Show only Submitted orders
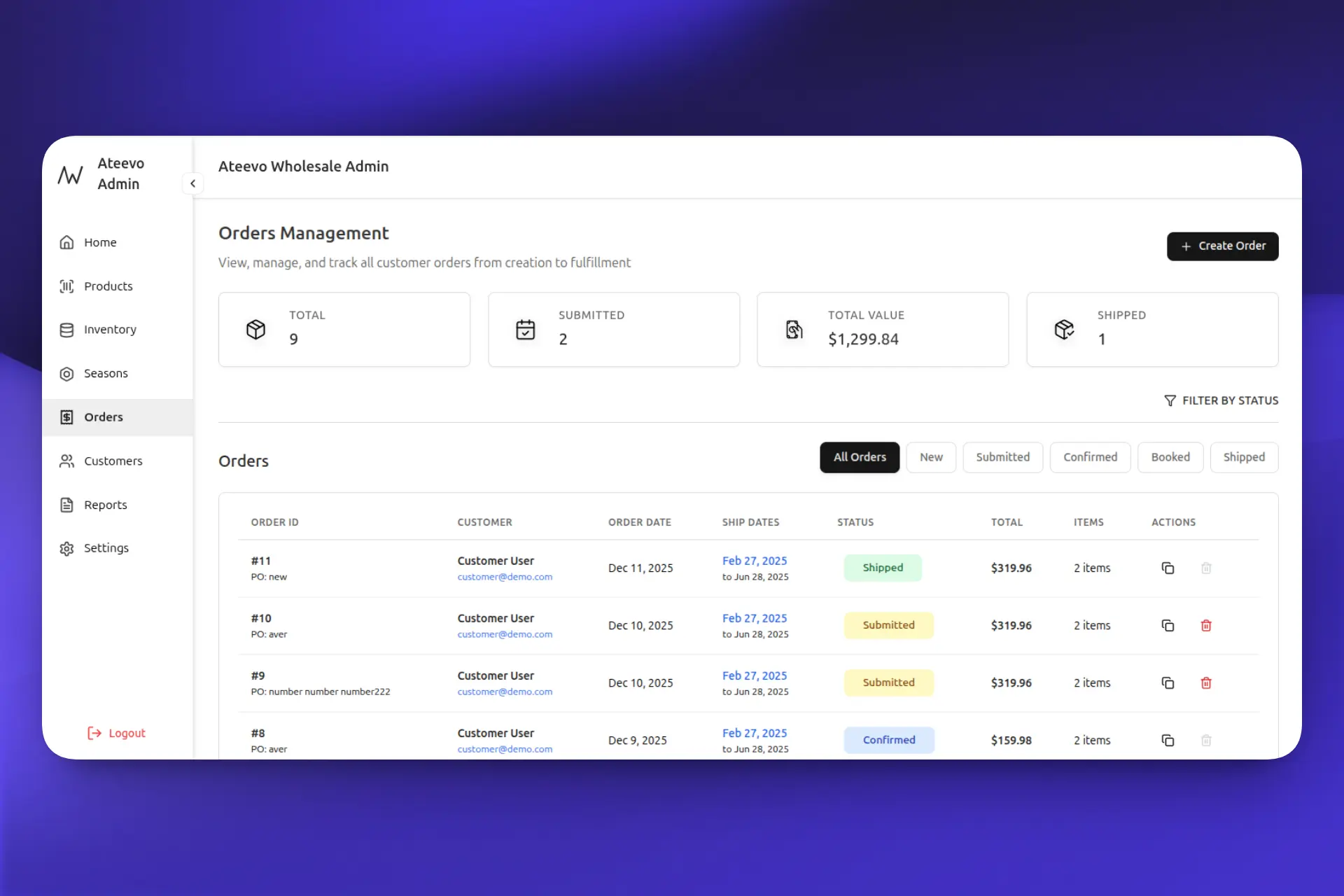Image resolution: width=1344 pixels, height=896 pixels. click(x=1002, y=457)
